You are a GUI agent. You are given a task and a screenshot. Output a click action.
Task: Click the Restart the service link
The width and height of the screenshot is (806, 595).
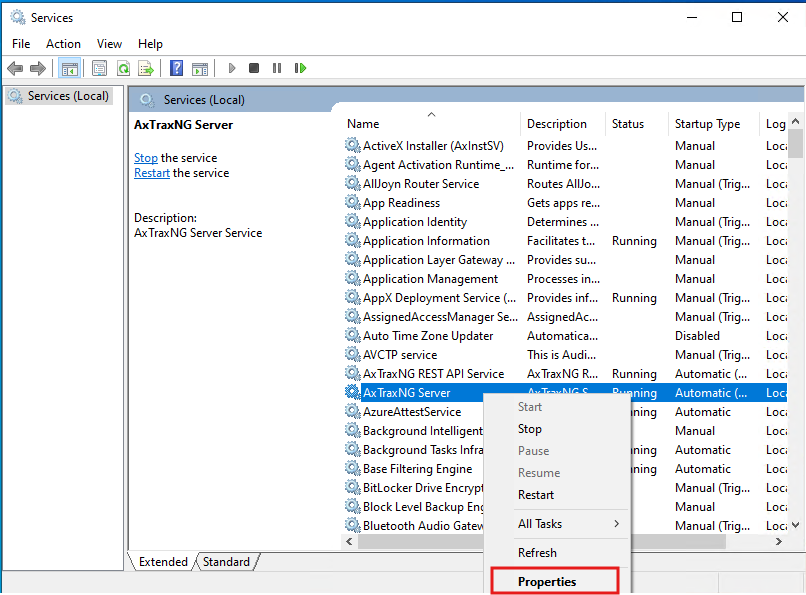pos(152,173)
